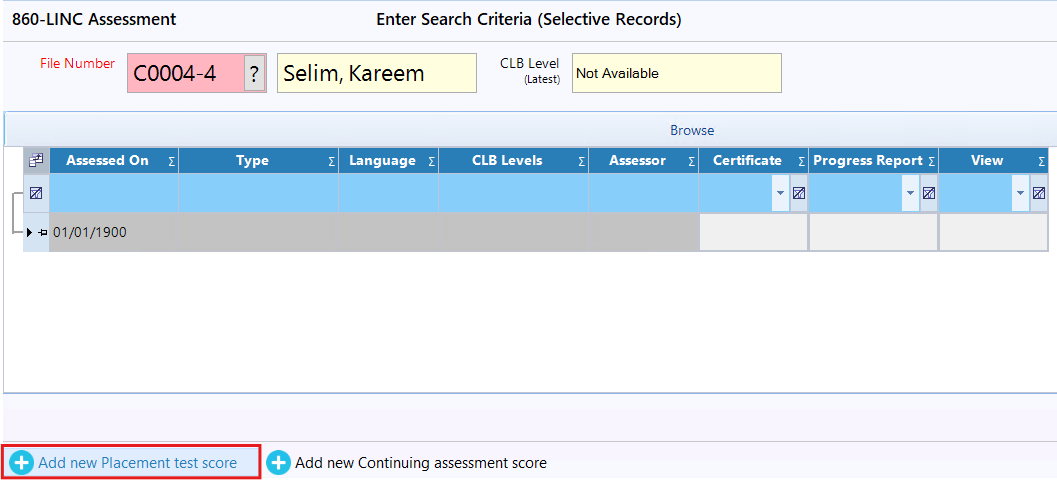Screen dimensions: 1057x480
Task: Open the Certificate filter dropdown
Action: coord(781,193)
